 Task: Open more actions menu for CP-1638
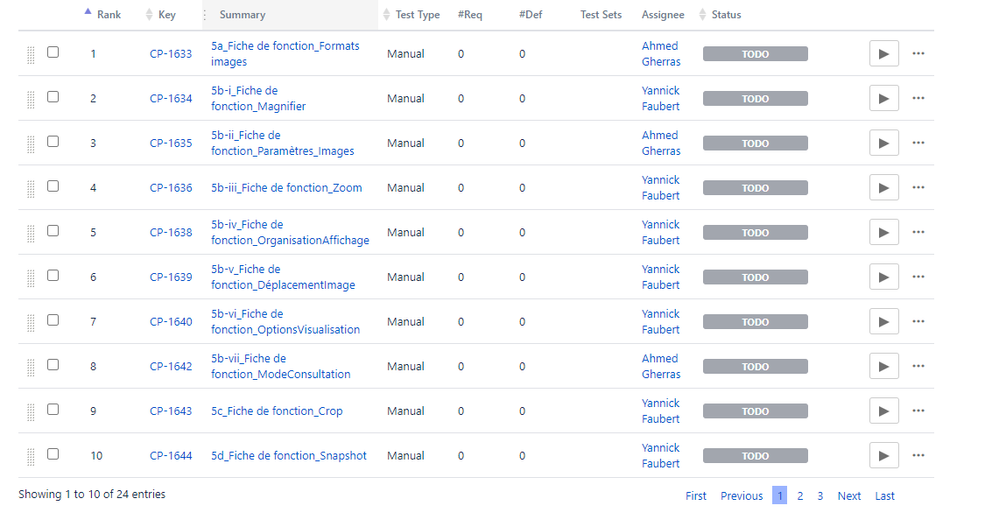click(918, 232)
